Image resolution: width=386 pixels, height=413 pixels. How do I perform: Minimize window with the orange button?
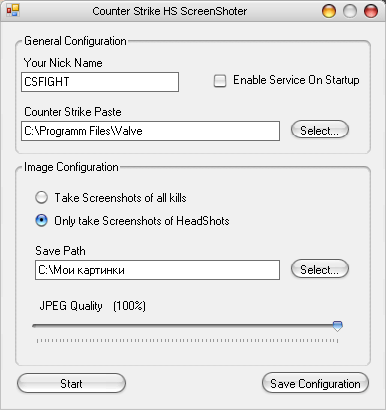click(329, 11)
